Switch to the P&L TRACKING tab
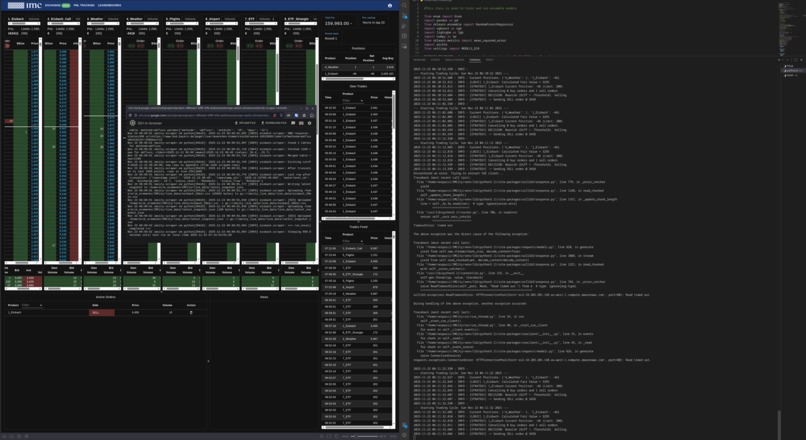The image size is (806, 440). click(84, 5)
